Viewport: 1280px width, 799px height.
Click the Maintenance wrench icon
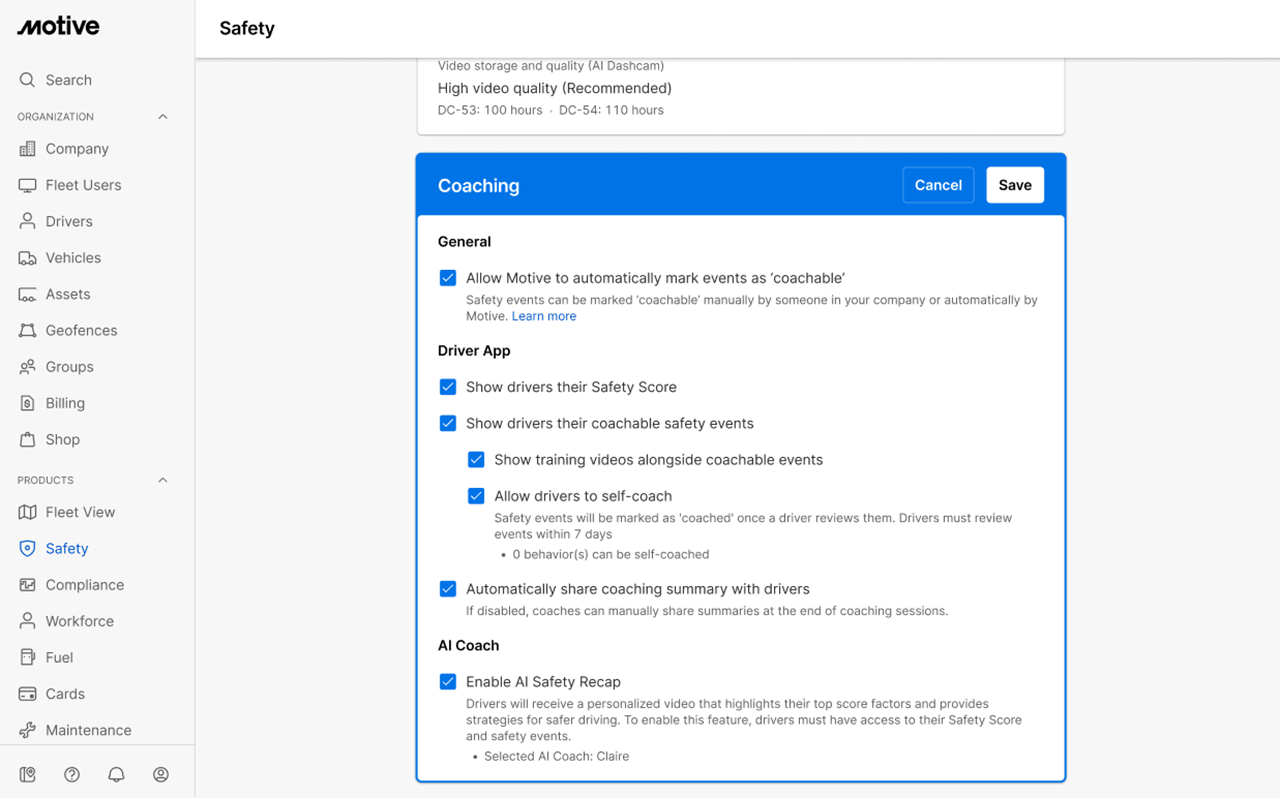point(27,730)
